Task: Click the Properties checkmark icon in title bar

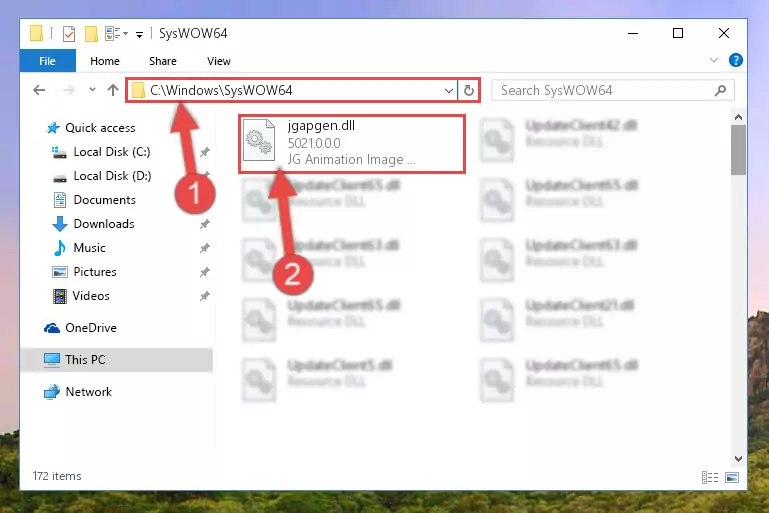Action: 69,33
